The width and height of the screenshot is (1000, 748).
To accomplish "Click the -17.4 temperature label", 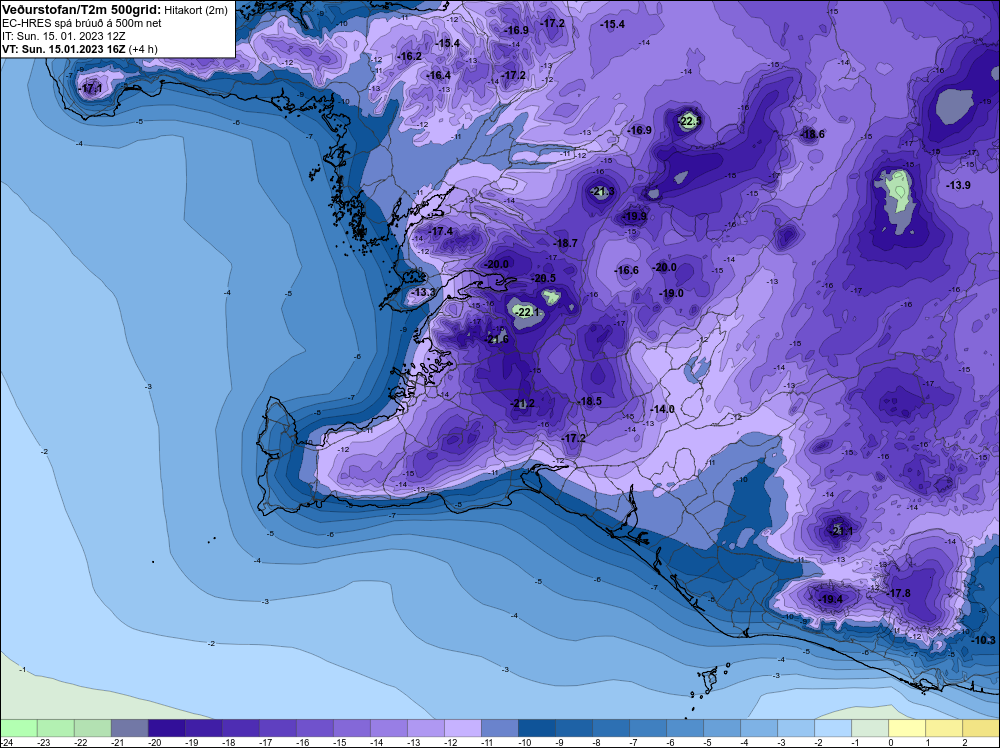I will coord(441,231).
